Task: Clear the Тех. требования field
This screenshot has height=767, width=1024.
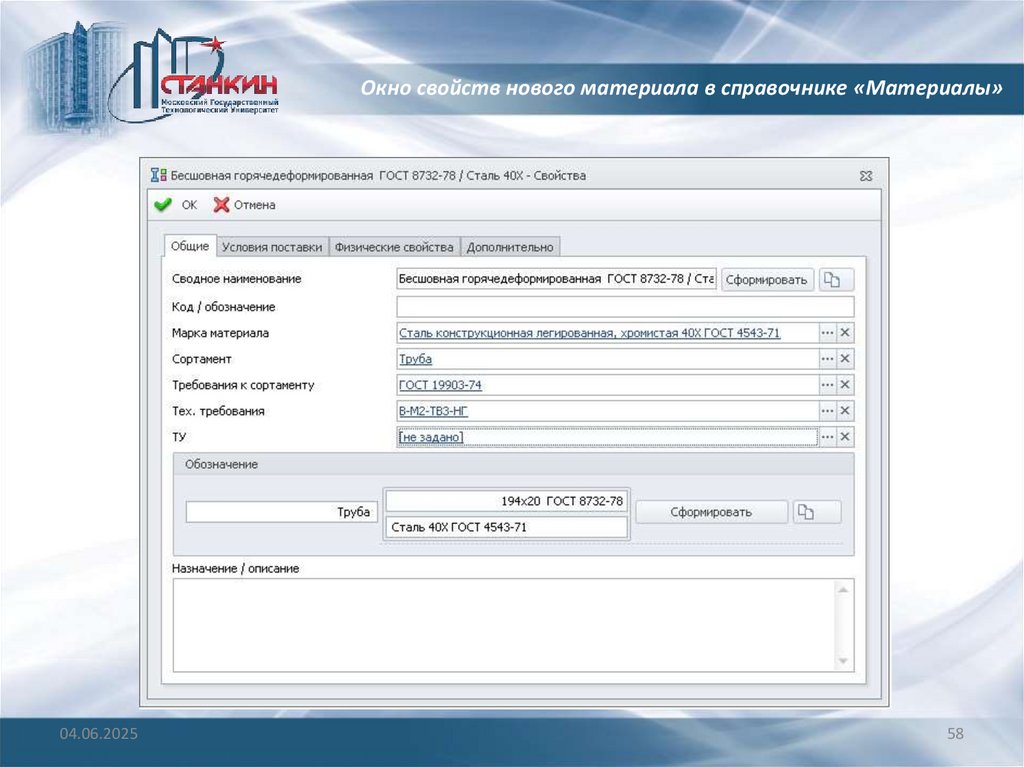Action: tap(845, 411)
